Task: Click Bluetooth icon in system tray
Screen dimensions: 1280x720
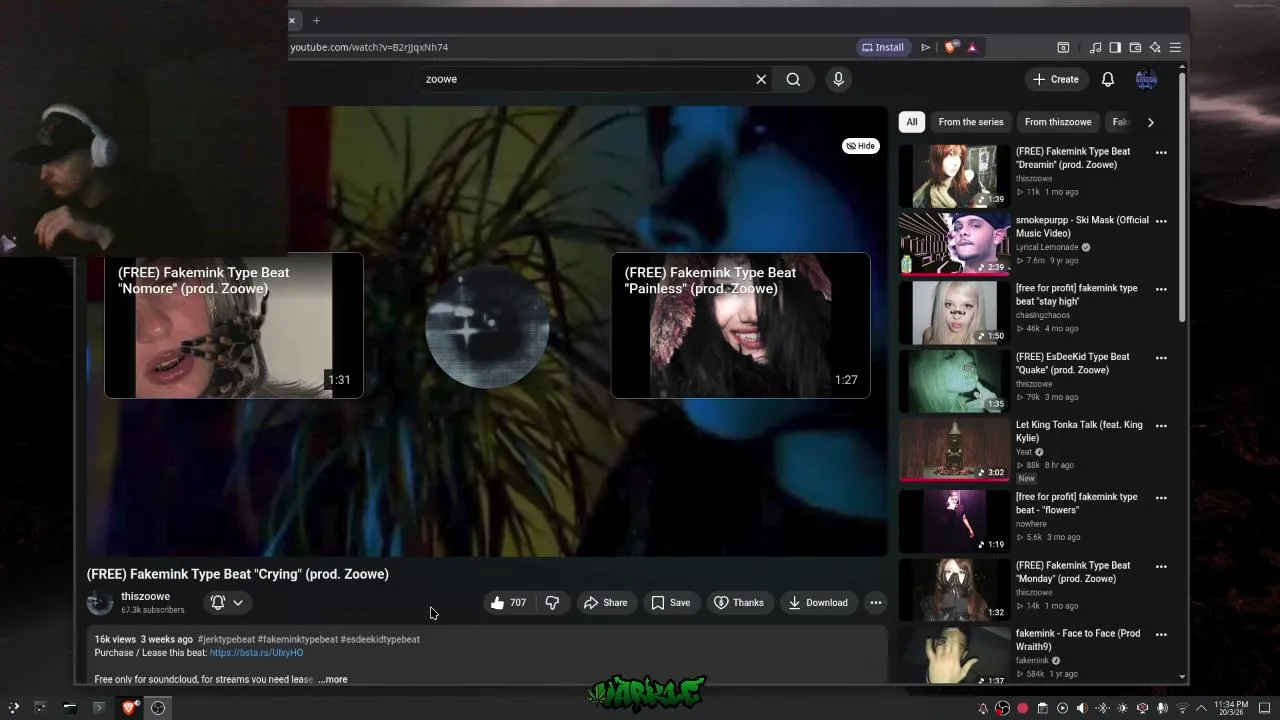Action: click(x=1102, y=708)
